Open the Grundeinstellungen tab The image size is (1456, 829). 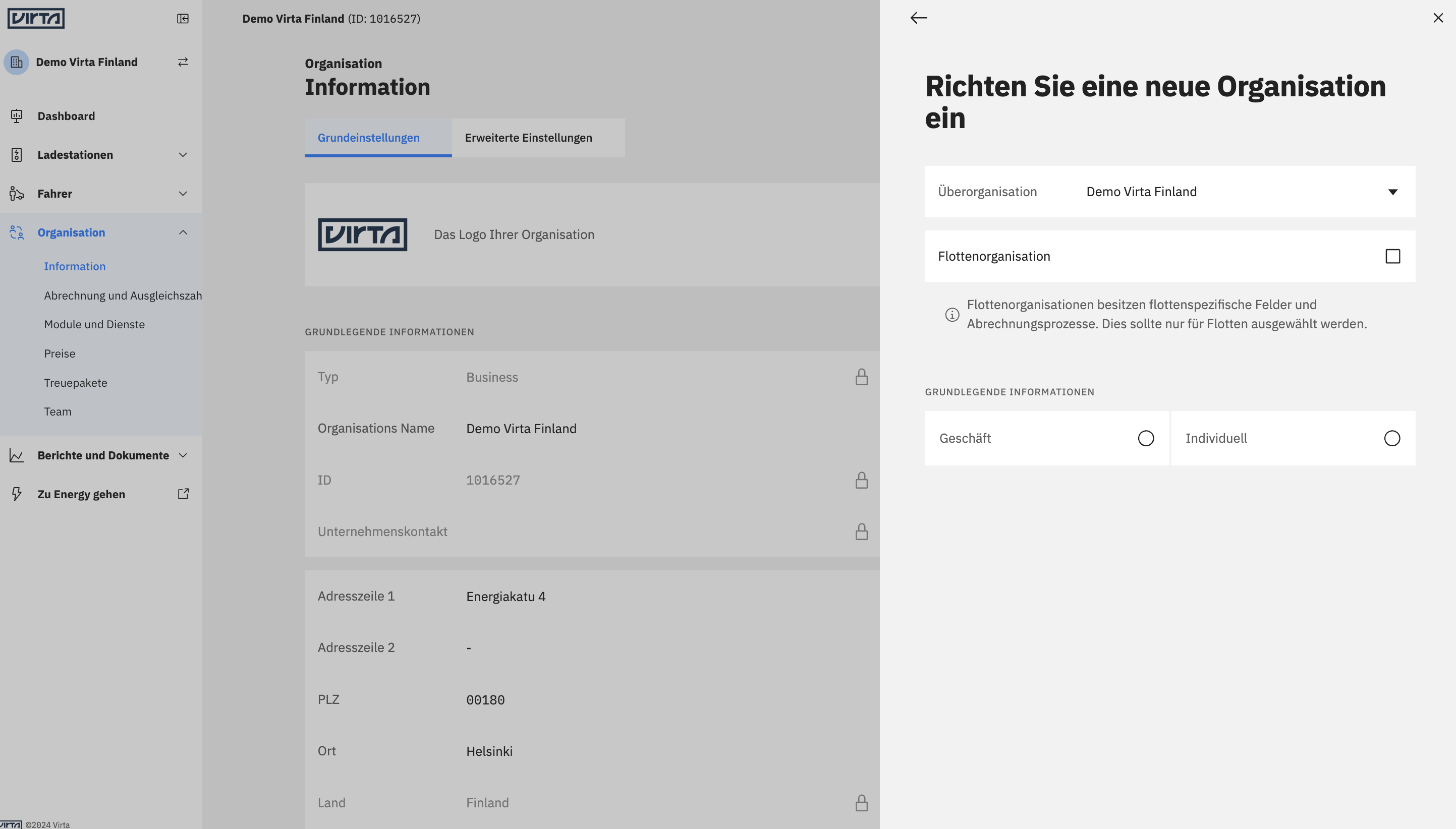[x=378, y=138]
